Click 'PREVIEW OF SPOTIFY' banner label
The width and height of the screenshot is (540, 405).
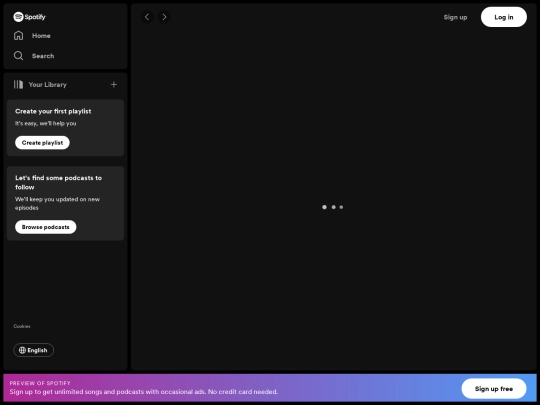tap(40, 383)
